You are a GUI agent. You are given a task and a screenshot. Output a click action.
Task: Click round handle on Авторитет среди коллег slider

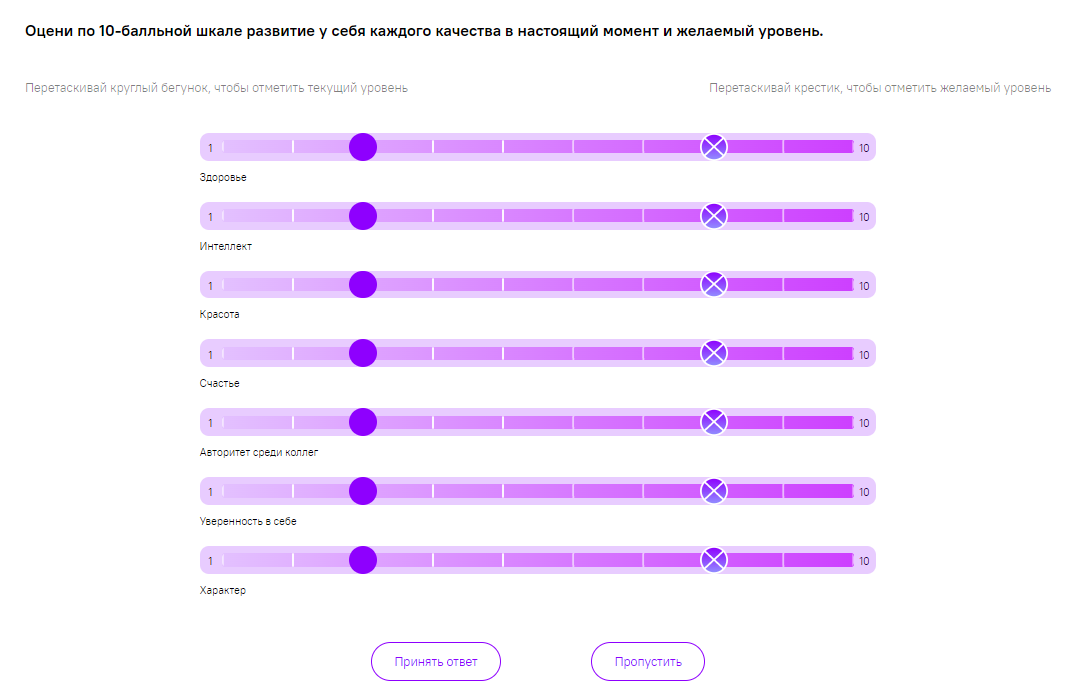[x=363, y=423]
